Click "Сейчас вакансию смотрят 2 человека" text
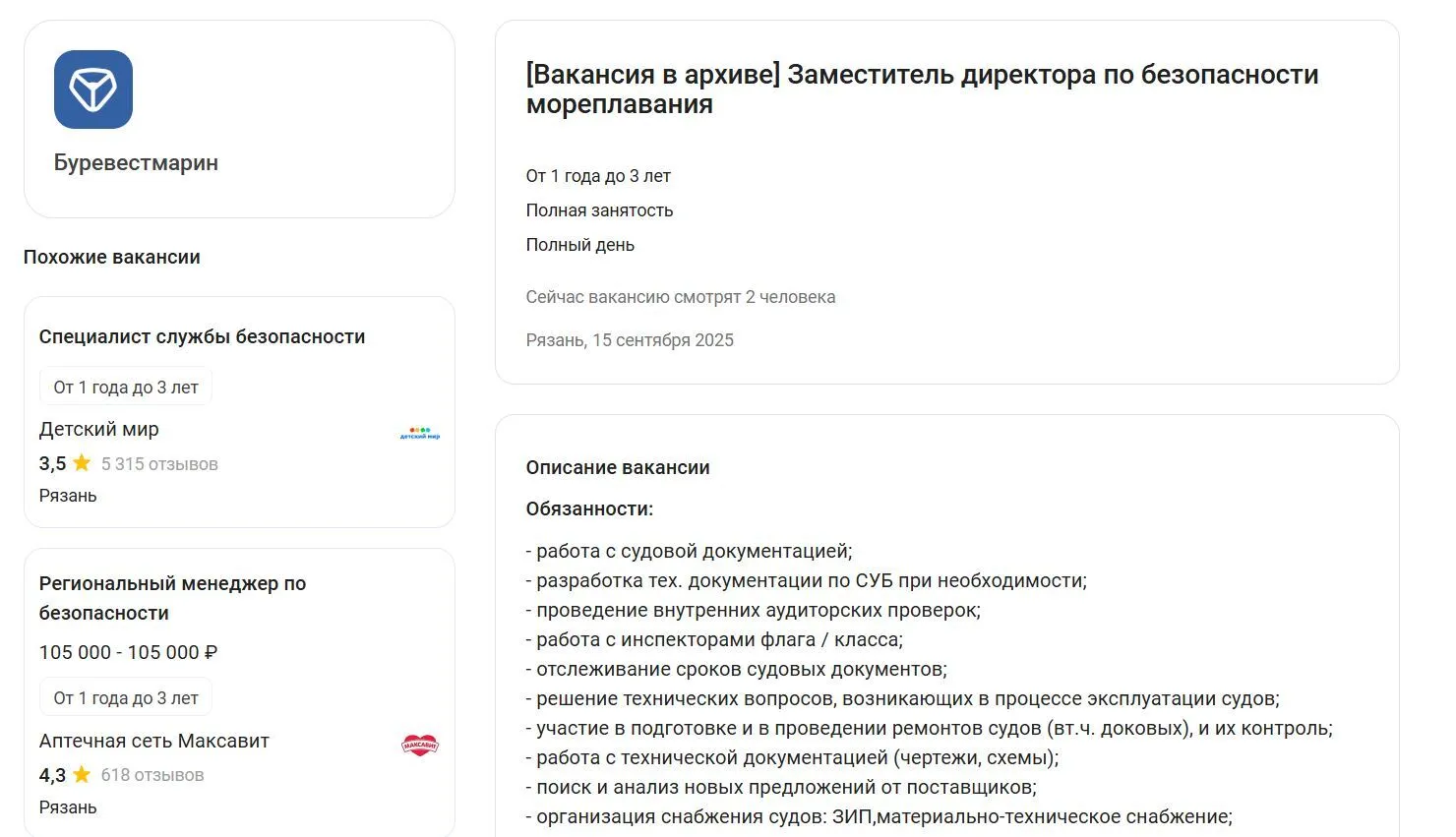Image resolution: width=1456 pixels, height=837 pixels. tap(680, 296)
